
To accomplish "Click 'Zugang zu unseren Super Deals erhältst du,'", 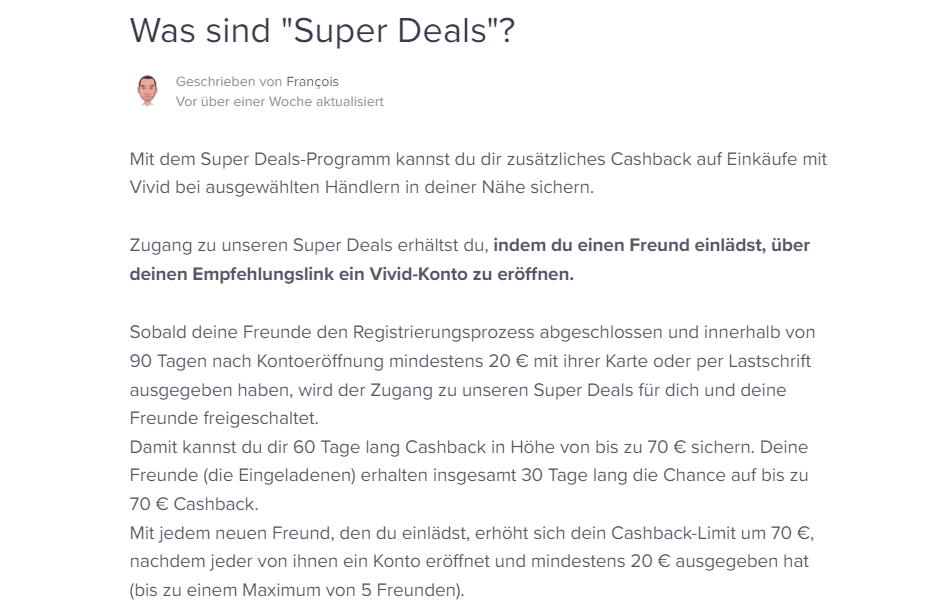I will coord(309,246).
